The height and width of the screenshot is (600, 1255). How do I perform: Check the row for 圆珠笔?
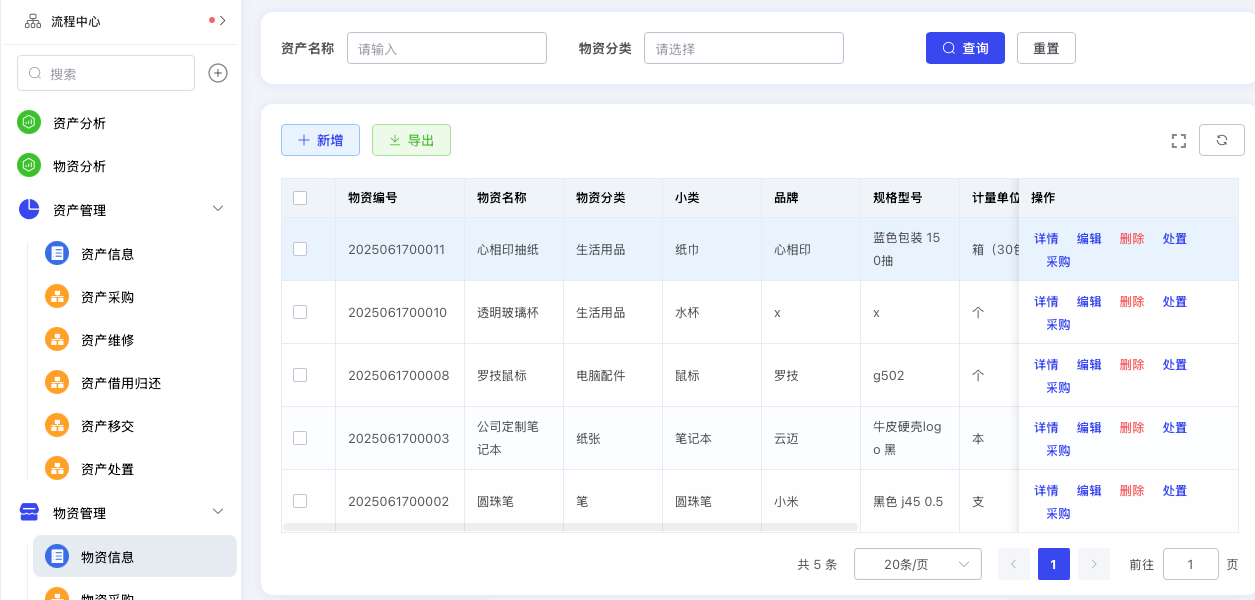tap(300, 501)
